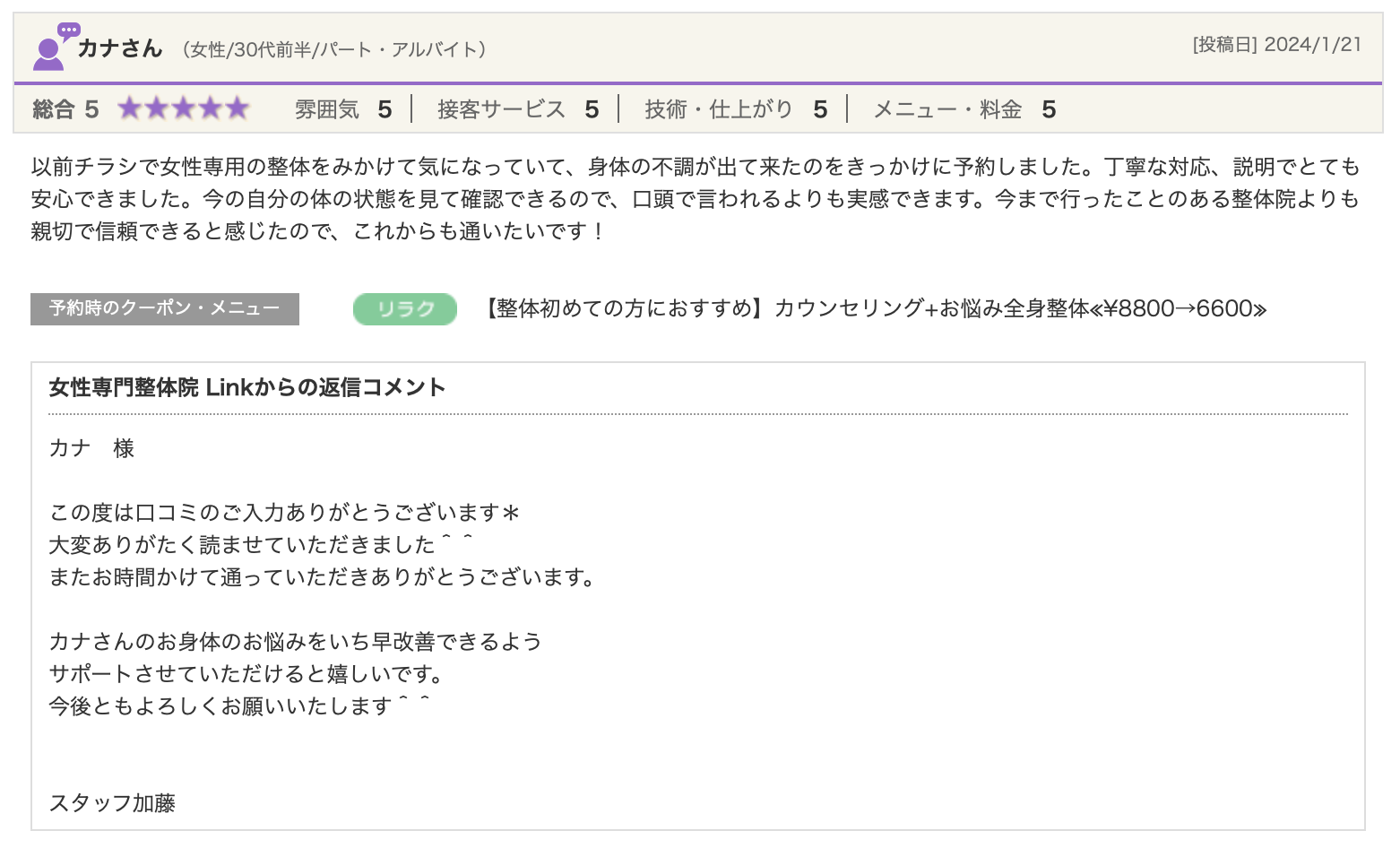The width and height of the screenshot is (1400, 848).
Task: Open the カウンセリング+お悩み全身整体 coupon text
Action: click(x=875, y=309)
